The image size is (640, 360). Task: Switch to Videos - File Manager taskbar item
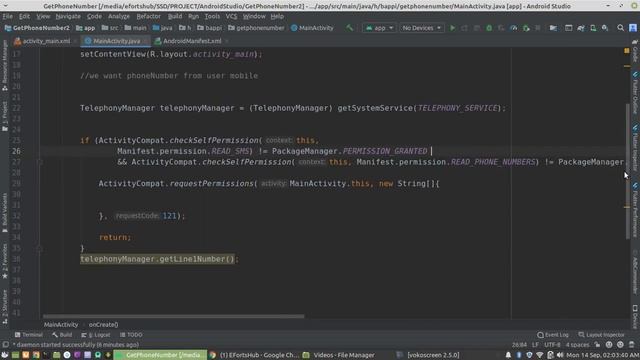(339, 355)
